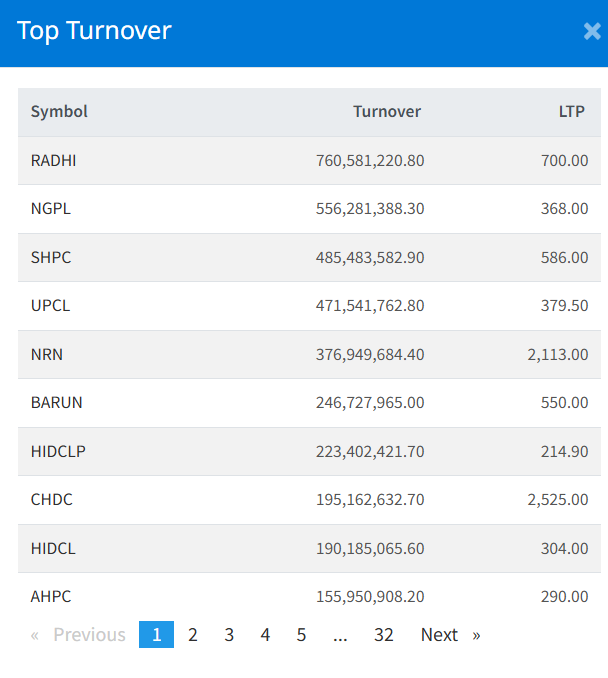This screenshot has width=608, height=678.
Task: Click the Previous page link
Action: (79, 635)
